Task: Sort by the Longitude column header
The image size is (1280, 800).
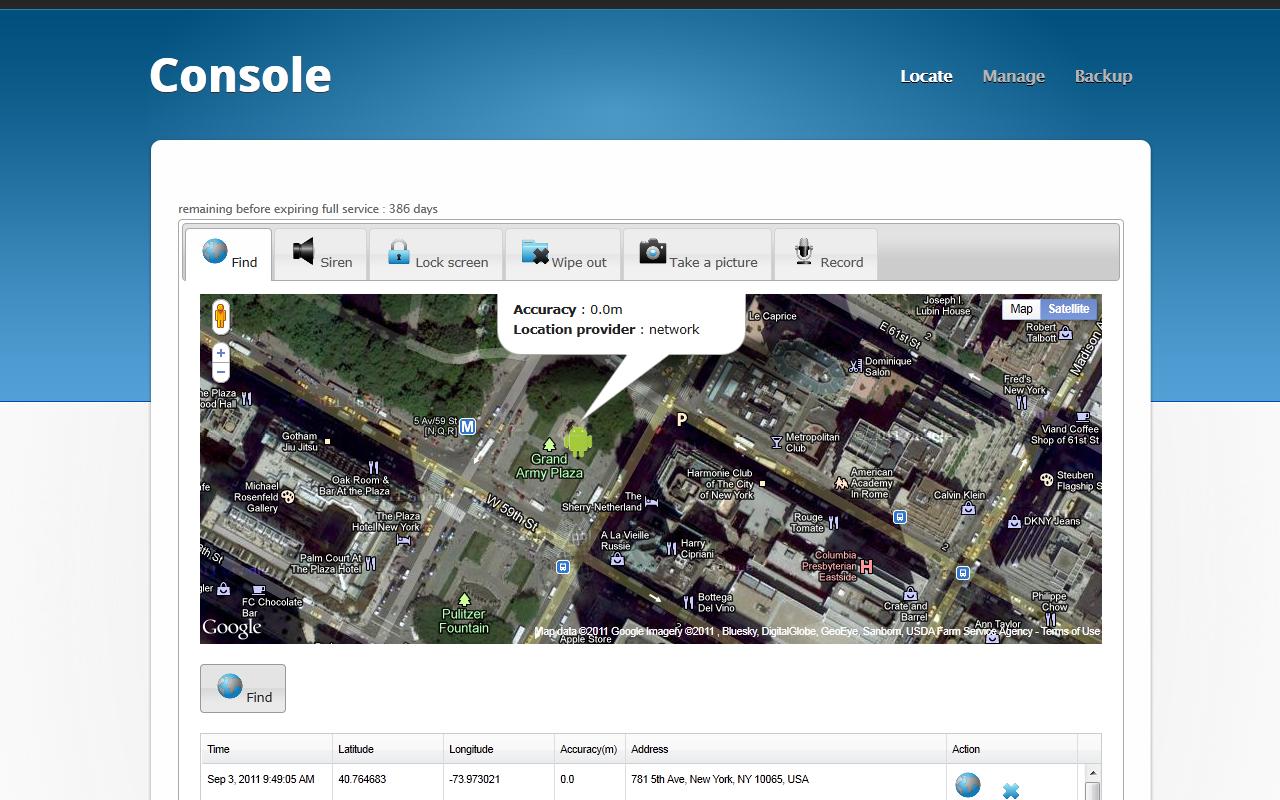Action: coord(499,749)
